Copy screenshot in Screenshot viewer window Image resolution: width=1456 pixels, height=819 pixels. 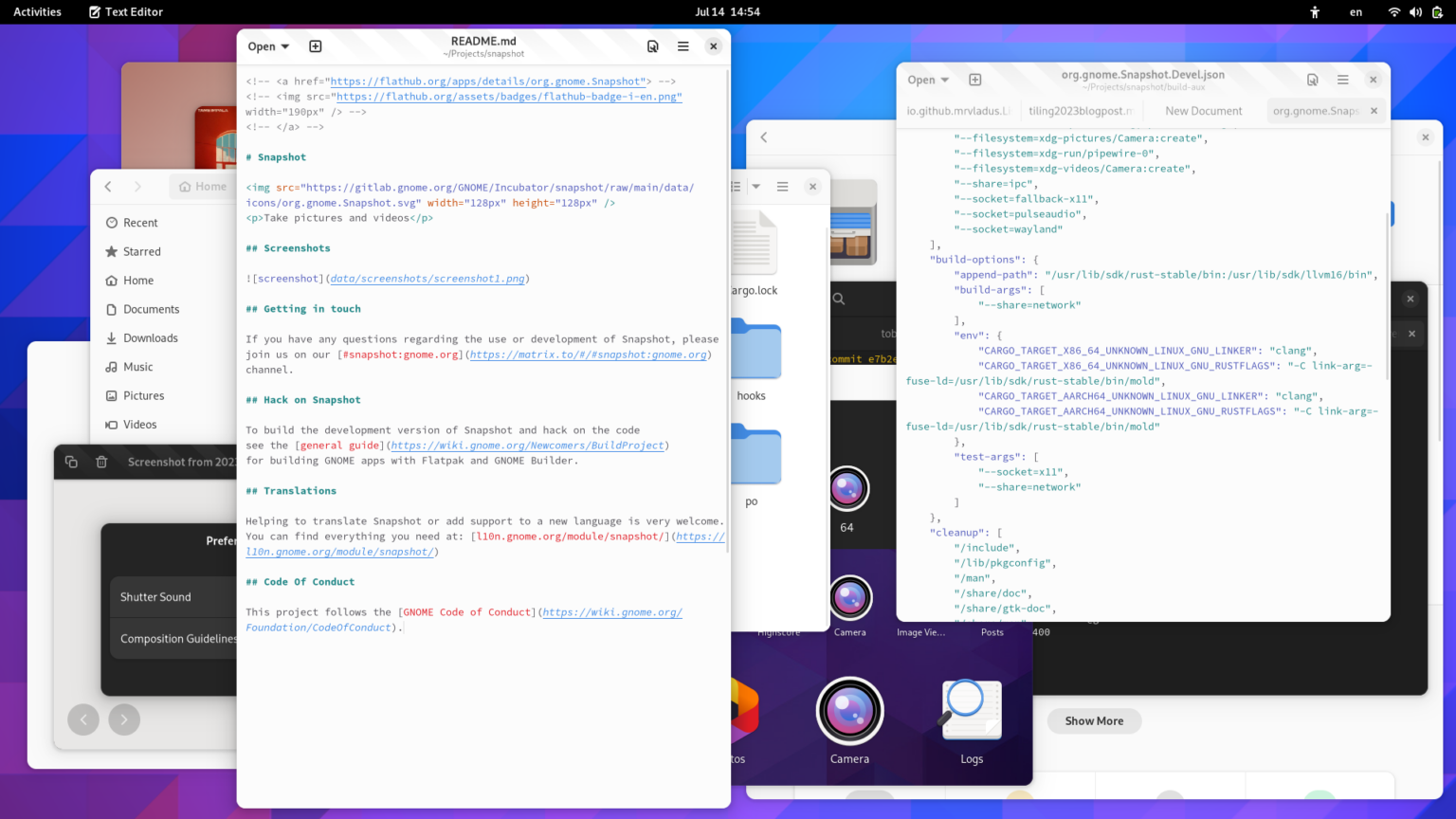(x=71, y=462)
